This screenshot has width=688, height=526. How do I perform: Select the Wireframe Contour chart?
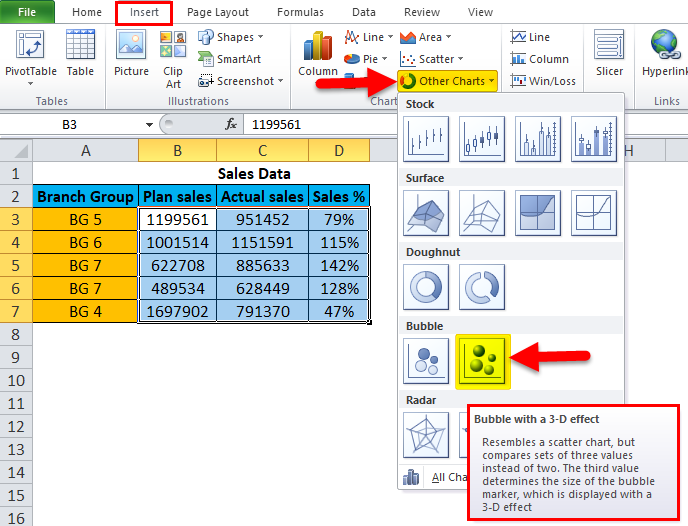tap(594, 213)
